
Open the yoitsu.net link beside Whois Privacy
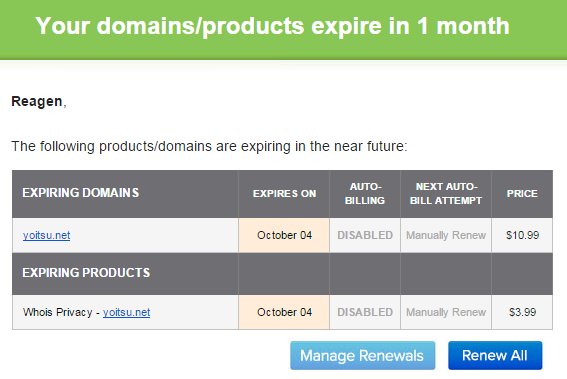(126, 312)
